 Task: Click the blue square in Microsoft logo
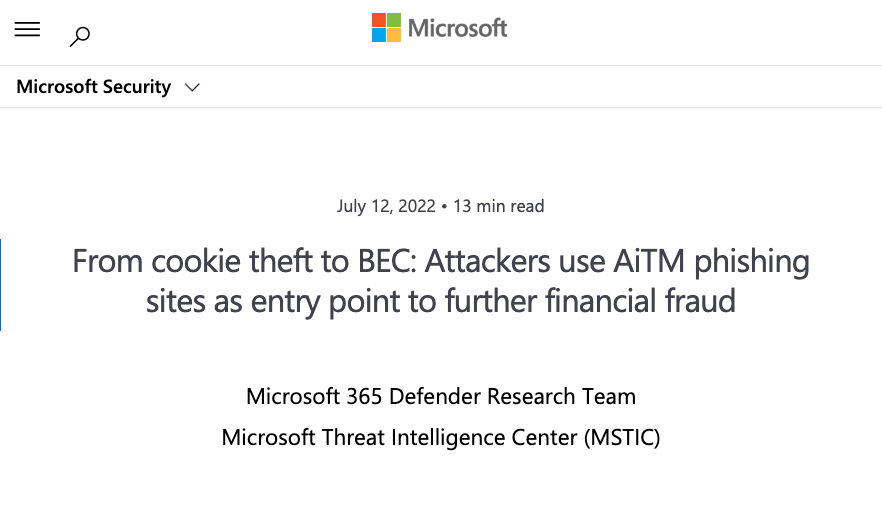379,35
